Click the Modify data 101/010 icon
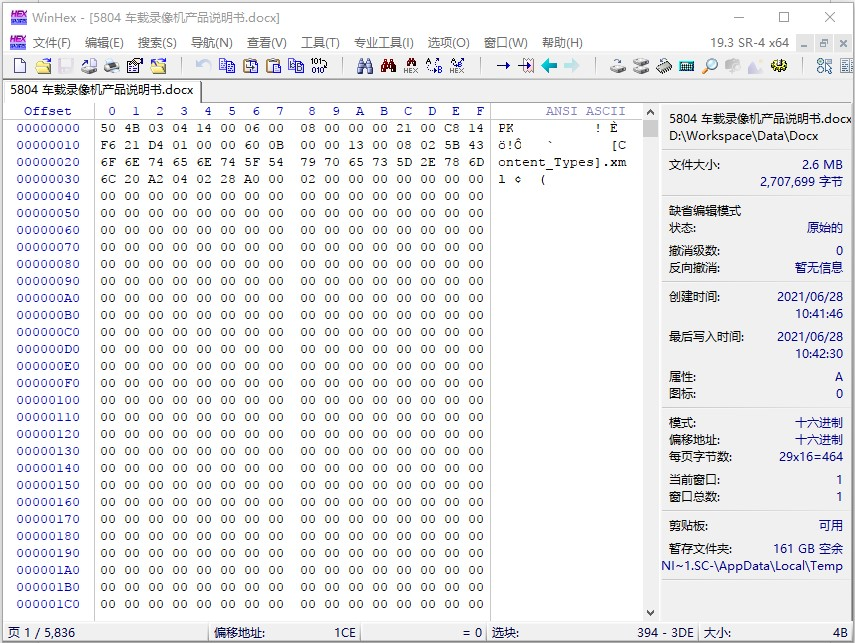 click(x=318, y=66)
